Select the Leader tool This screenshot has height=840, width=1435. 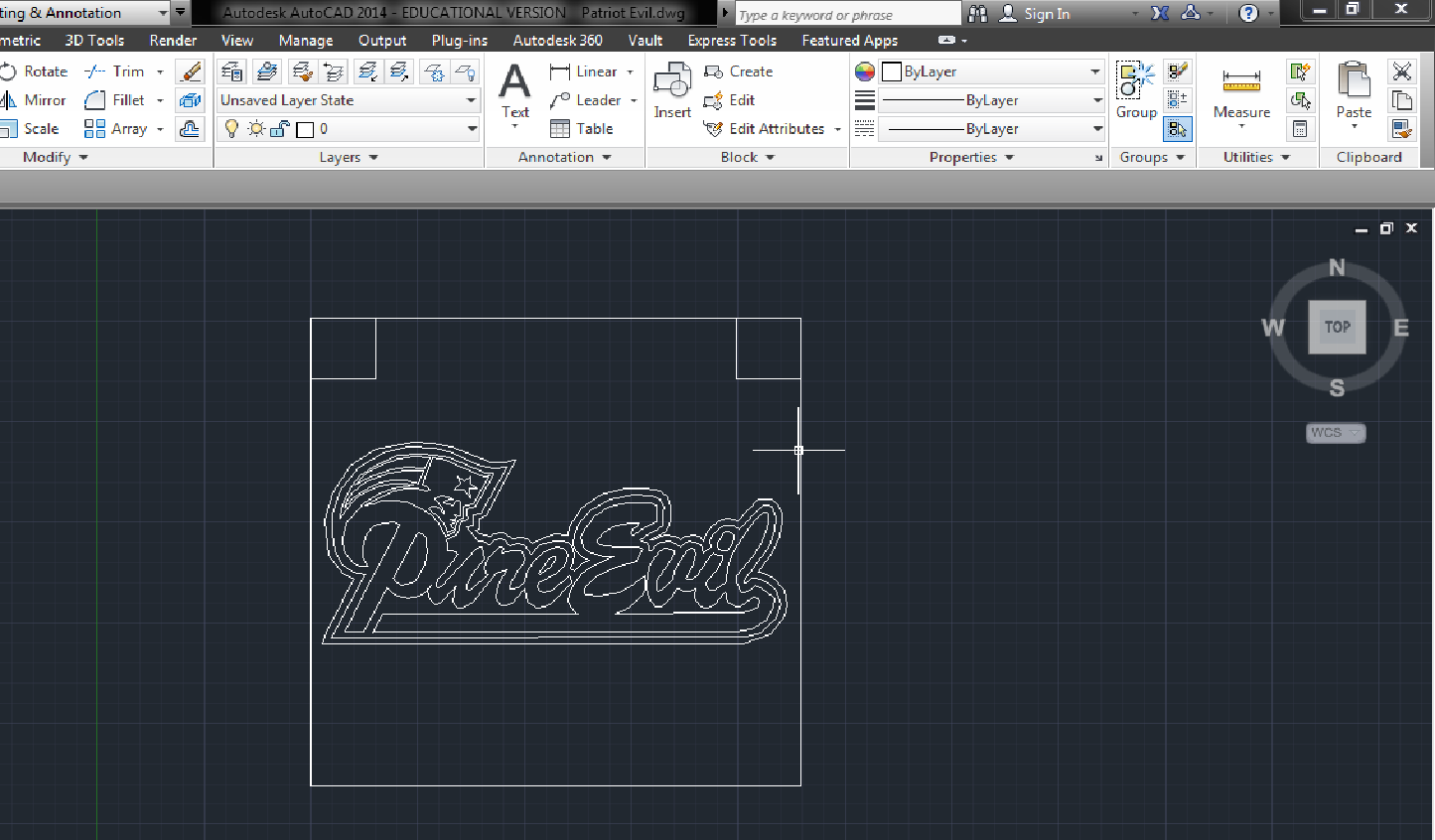586,100
